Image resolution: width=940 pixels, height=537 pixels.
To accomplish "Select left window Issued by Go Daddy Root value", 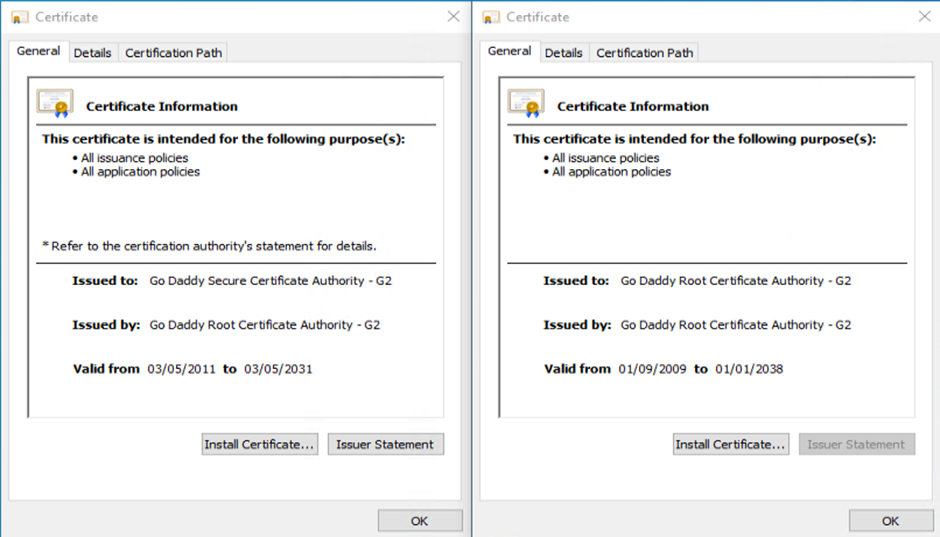I will pos(264,325).
